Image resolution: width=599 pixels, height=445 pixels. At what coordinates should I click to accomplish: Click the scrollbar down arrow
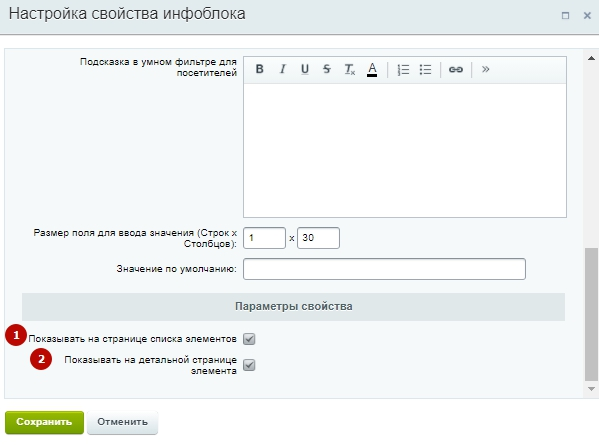point(591,389)
